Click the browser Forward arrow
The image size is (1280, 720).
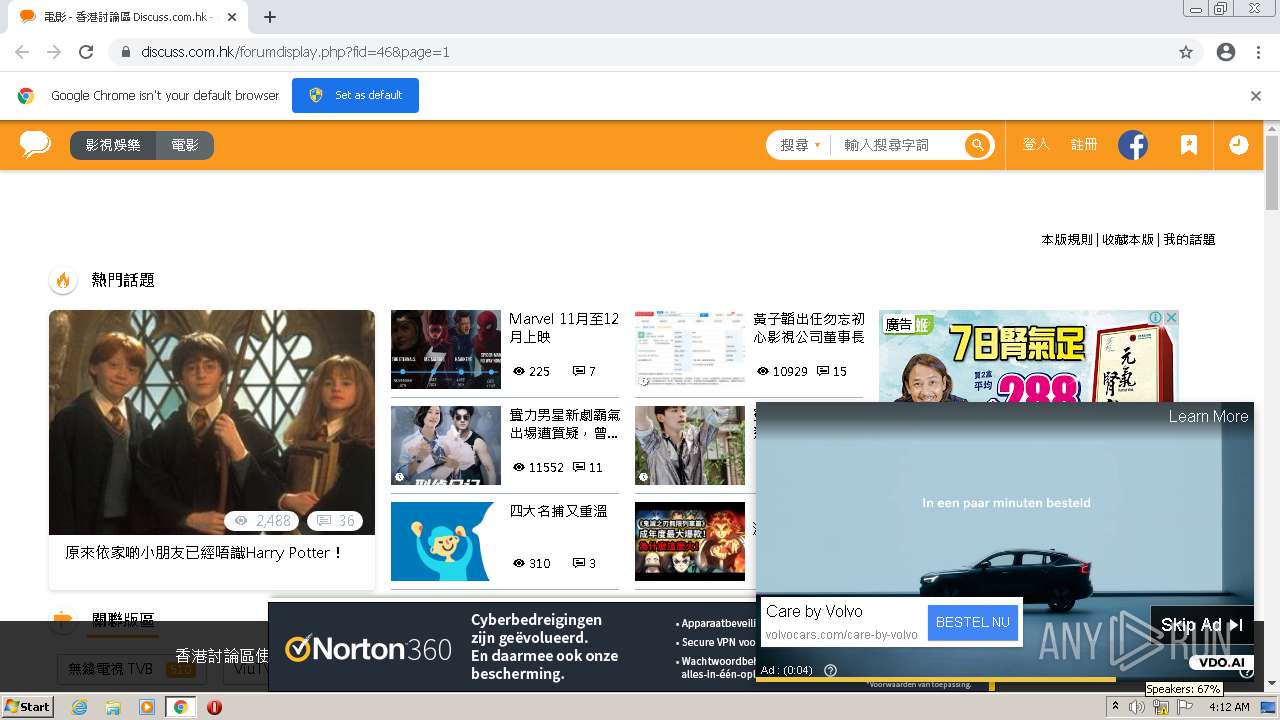click(x=54, y=52)
